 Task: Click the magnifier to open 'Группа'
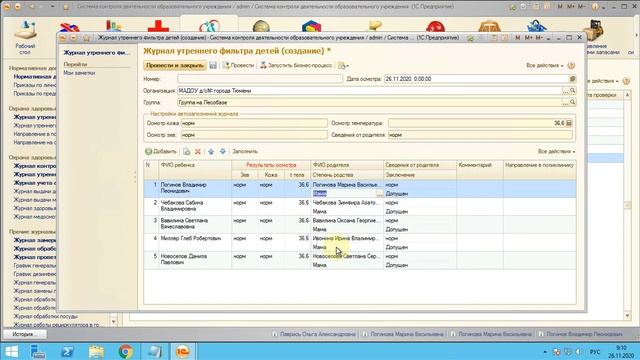573,102
